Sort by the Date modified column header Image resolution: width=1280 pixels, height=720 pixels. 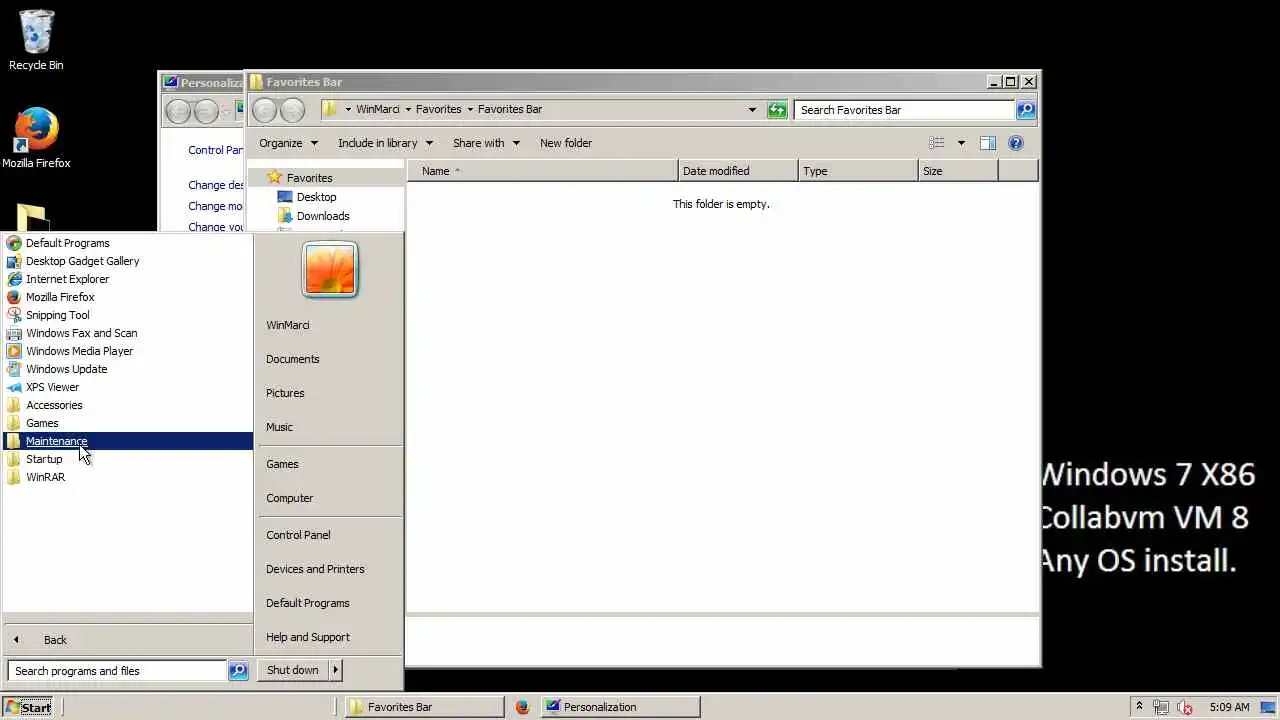click(738, 171)
